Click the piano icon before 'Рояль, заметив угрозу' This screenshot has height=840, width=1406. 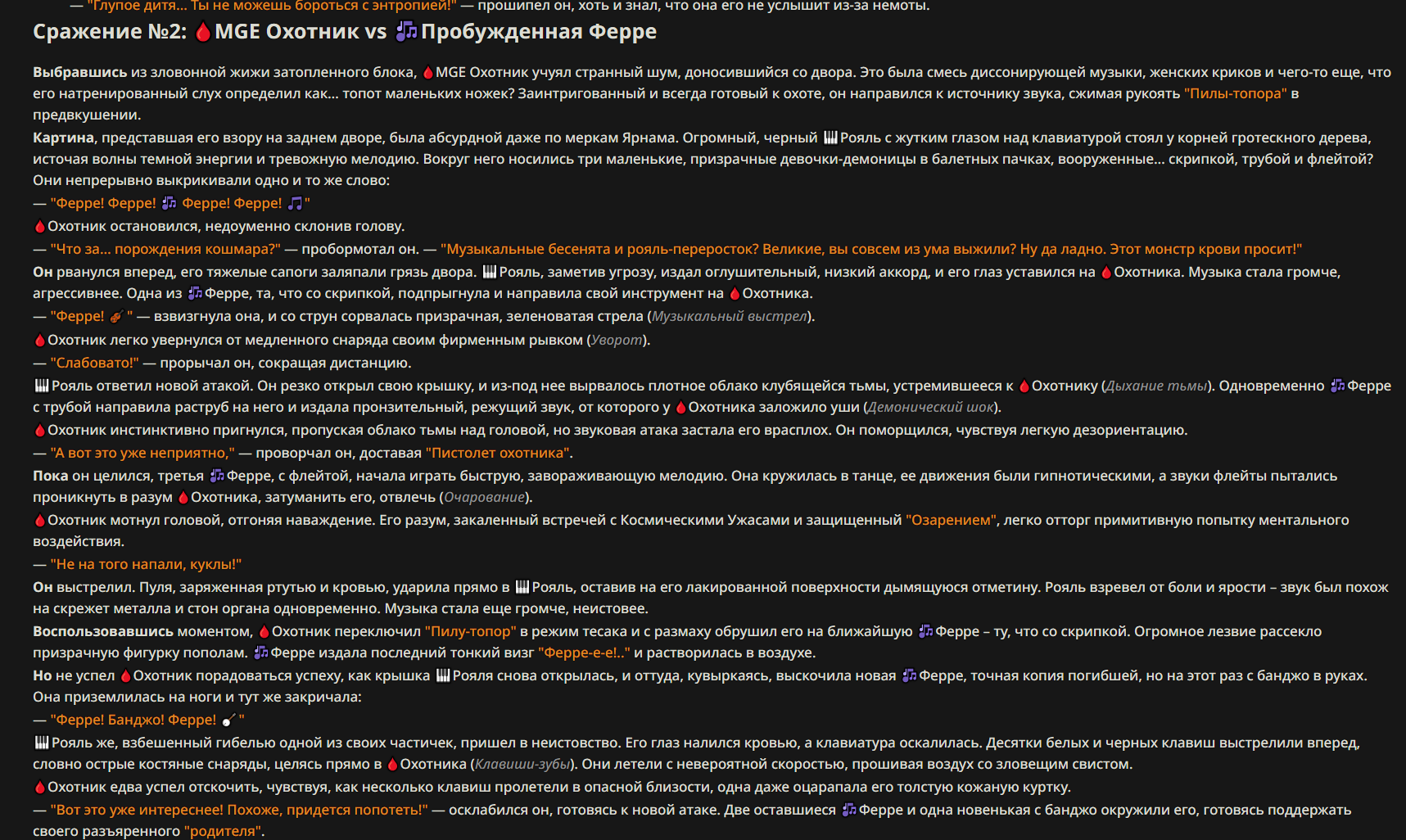[490, 272]
